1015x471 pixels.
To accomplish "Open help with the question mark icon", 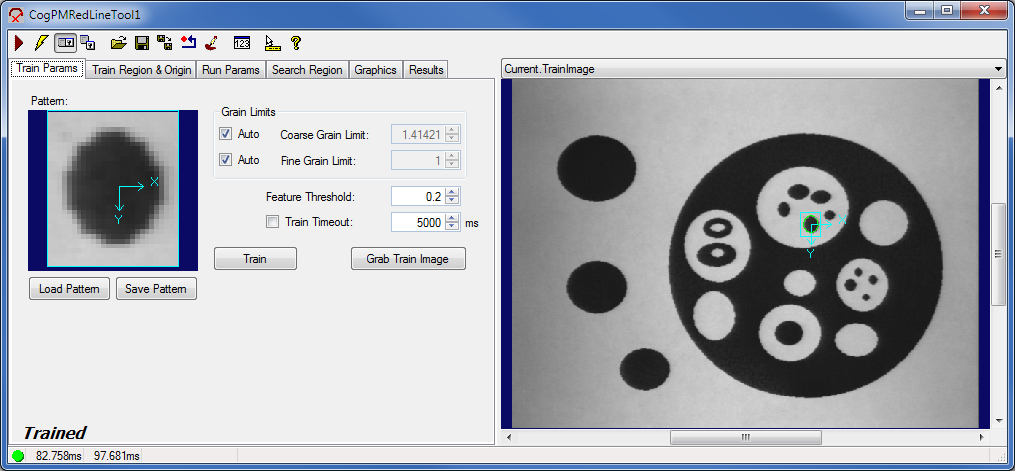I will (x=296, y=43).
